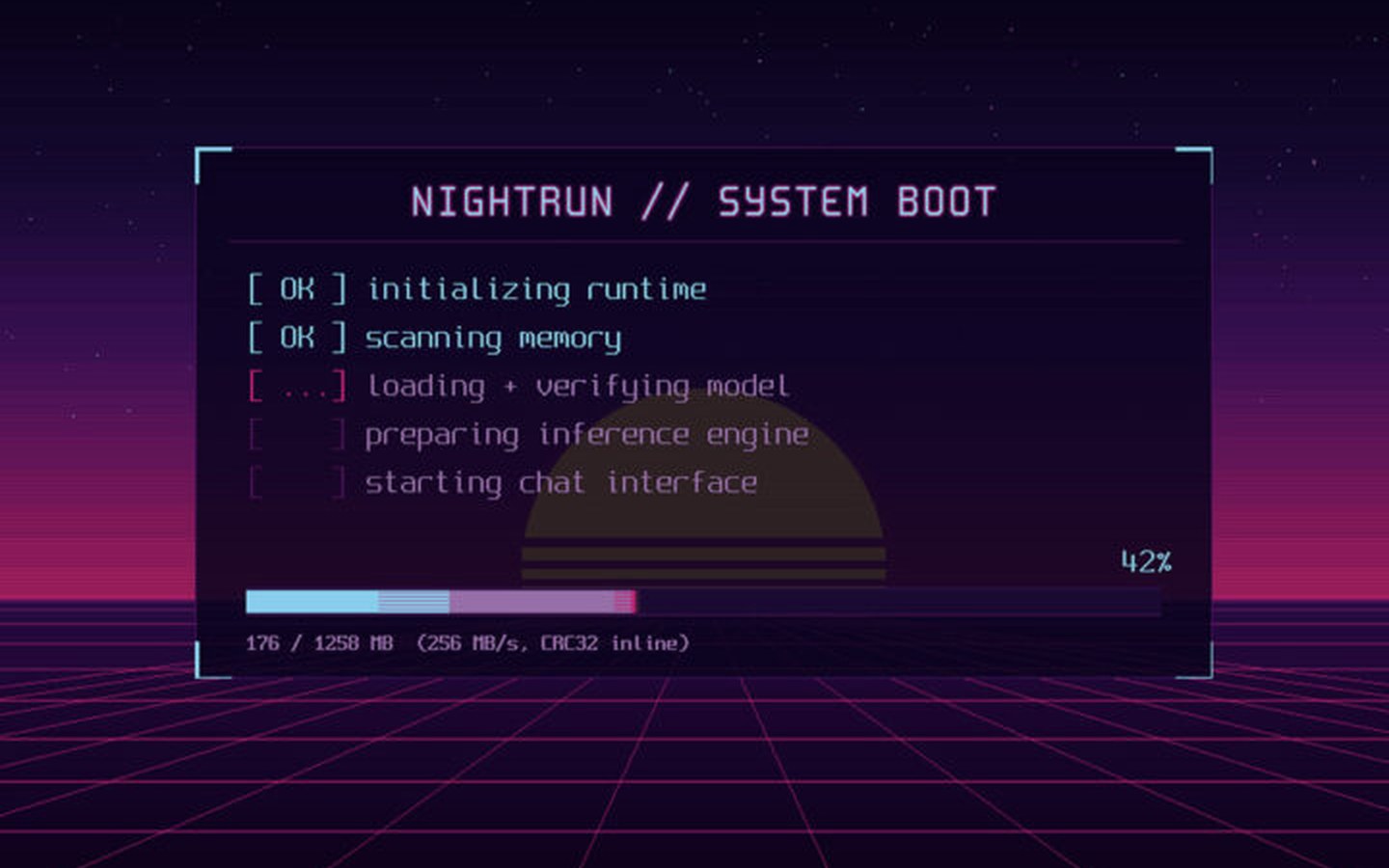Click the OK status beside initializing runtime
Viewport: 1389px width, 868px height.
[x=297, y=288]
